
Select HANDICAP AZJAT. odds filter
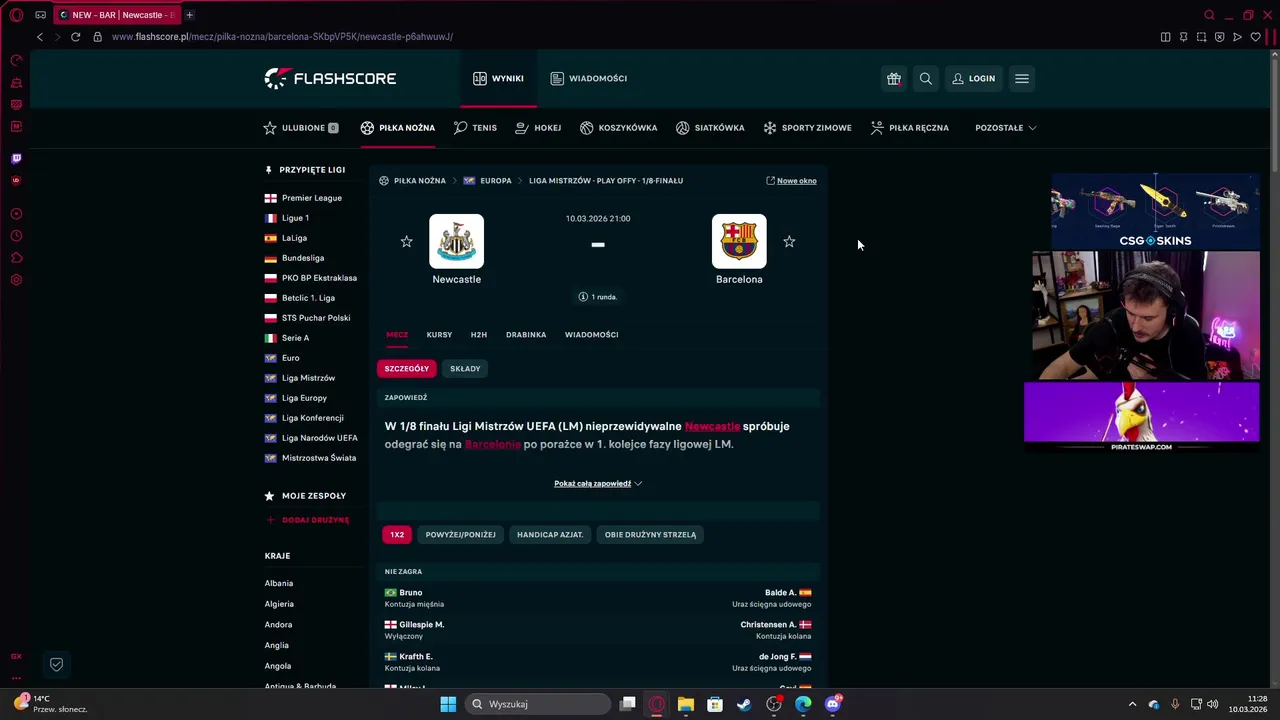[550, 535]
